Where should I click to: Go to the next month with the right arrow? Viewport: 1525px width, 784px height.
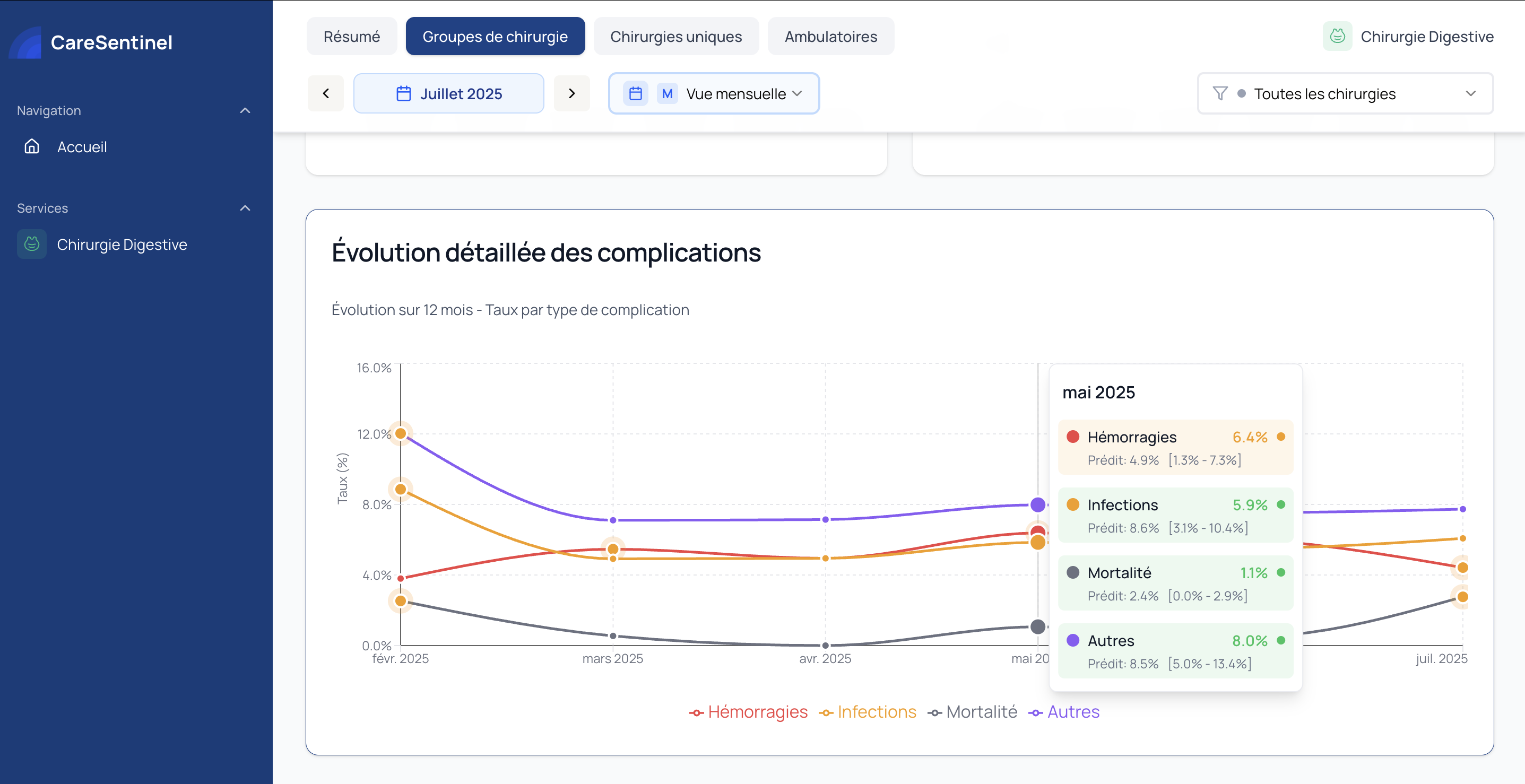(571, 93)
